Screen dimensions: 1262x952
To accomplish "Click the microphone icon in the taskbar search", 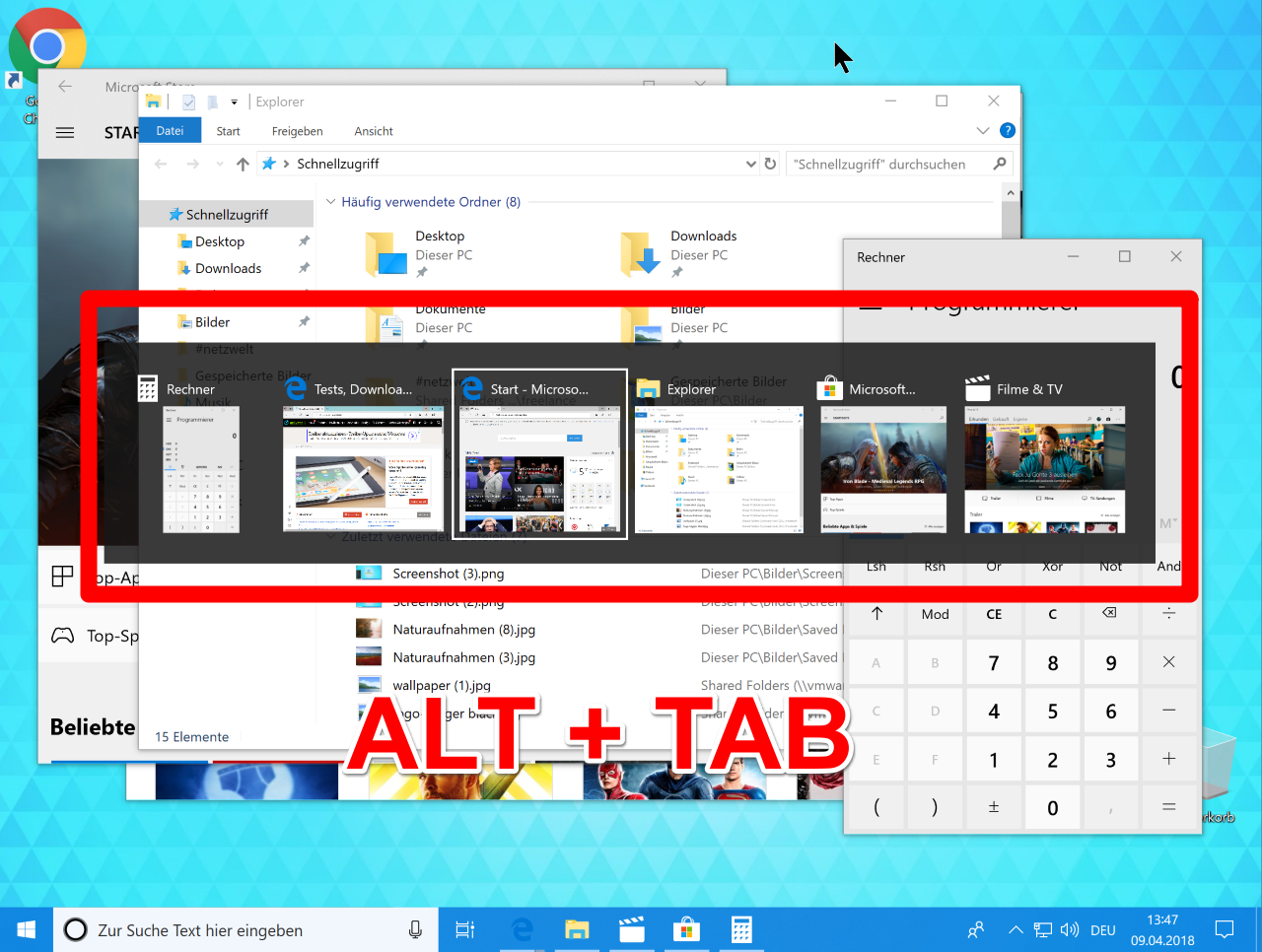I will (415, 929).
